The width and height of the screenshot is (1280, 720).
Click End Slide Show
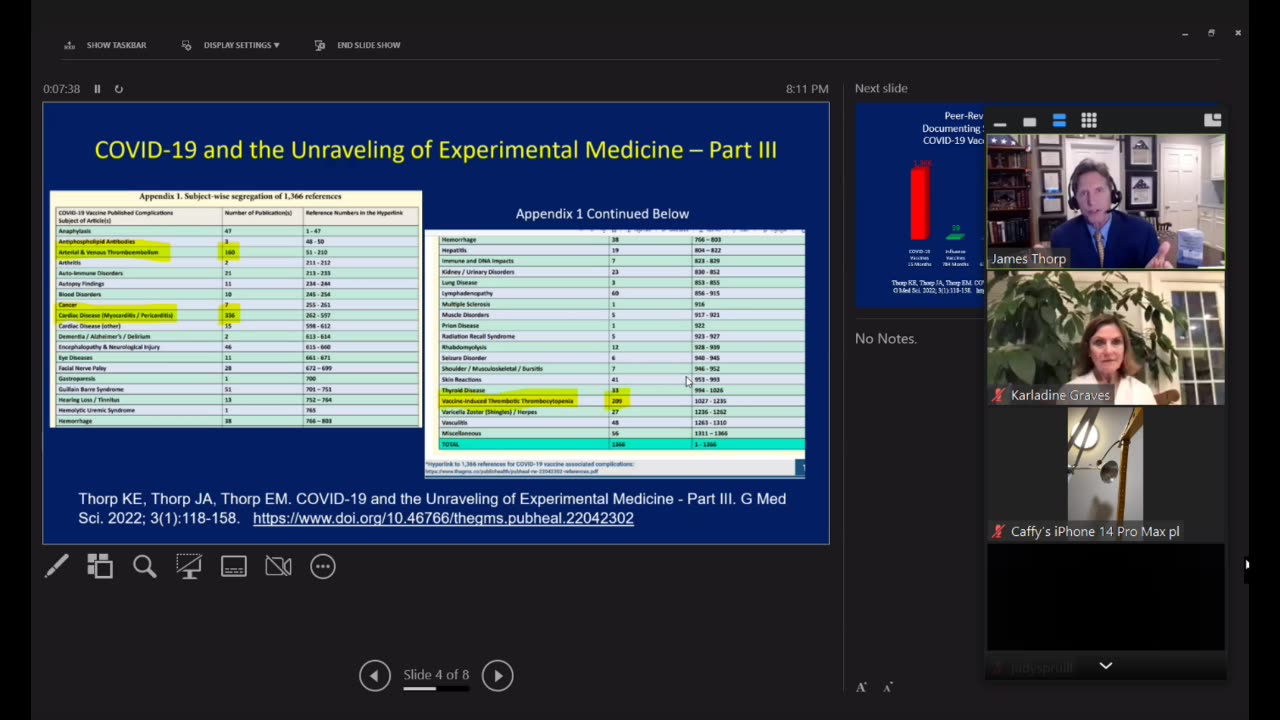pos(357,45)
